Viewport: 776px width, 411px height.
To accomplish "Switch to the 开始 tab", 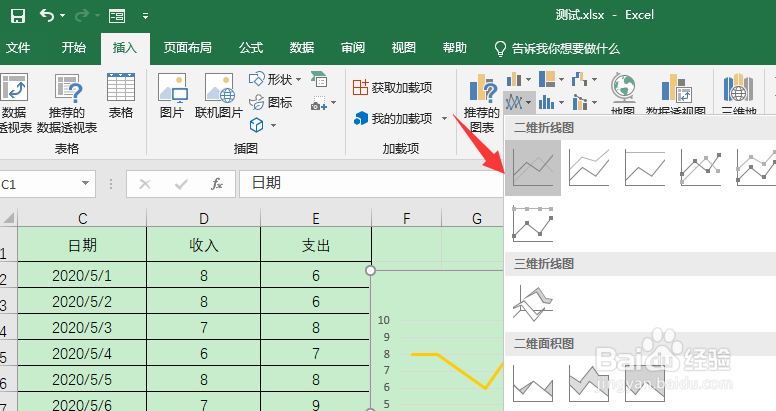I will 74,48.
